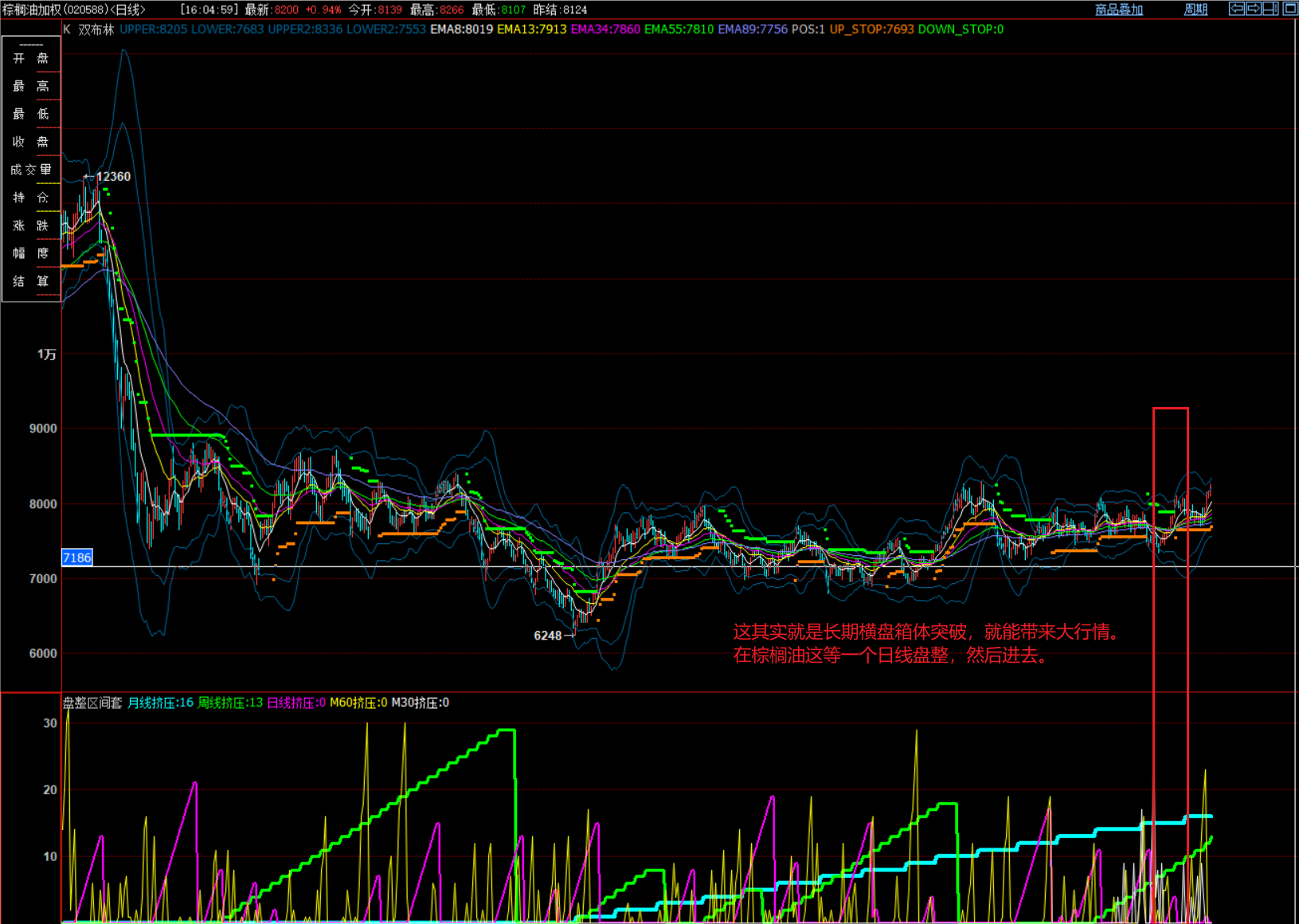The width and height of the screenshot is (1299, 924).
Task: Open the 周期 period menu
Action: [1195, 10]
